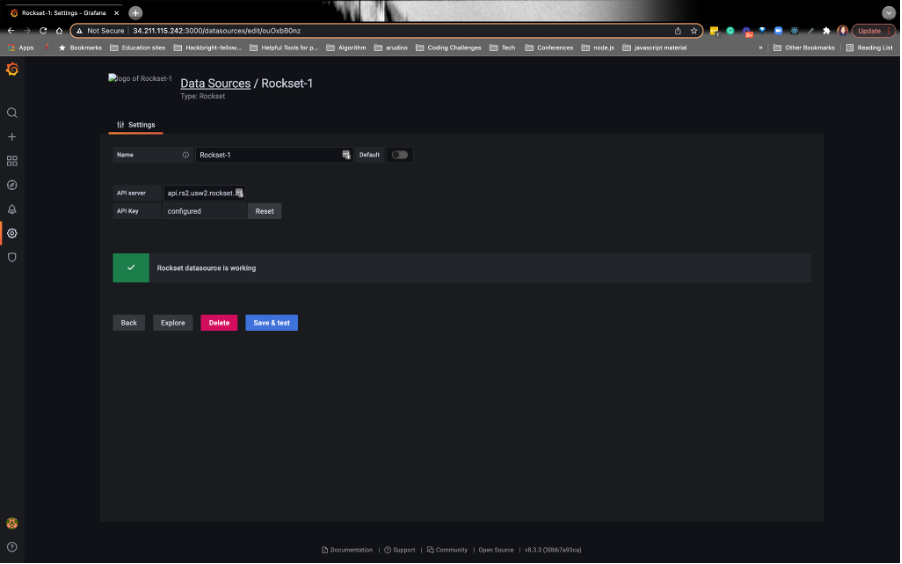Open the Extensions puzzle piece icon
The width and height of the screenshot is (902, 564).
pyautogui.click(x=827, y=31)
